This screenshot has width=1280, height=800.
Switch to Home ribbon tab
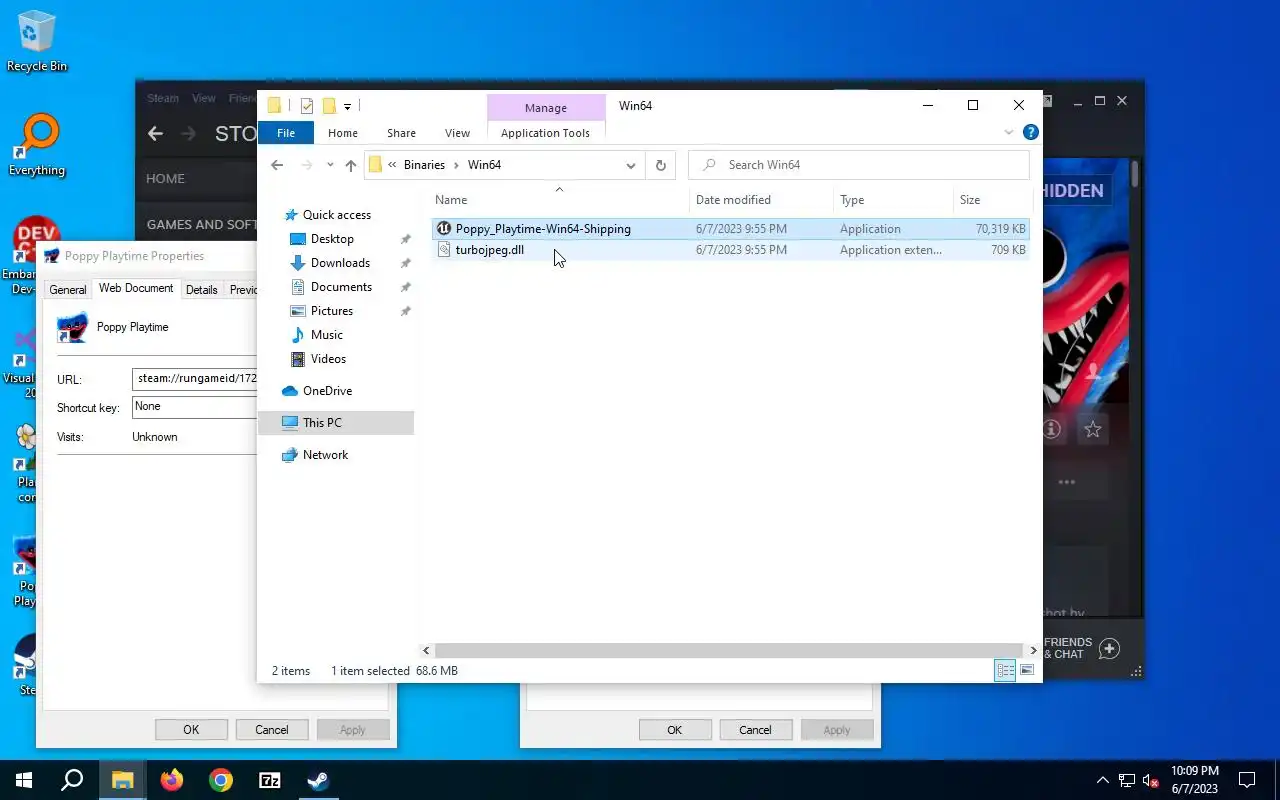pyautogui.click(x=343, y=133)
